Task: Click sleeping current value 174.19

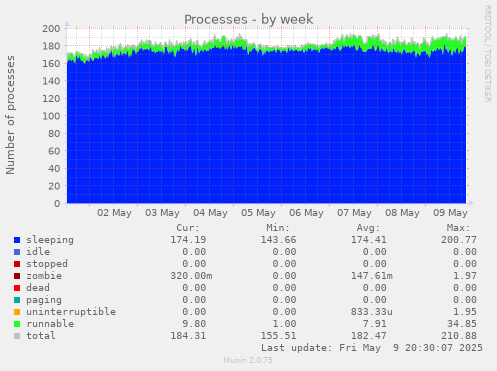Action: click(188, 240)
